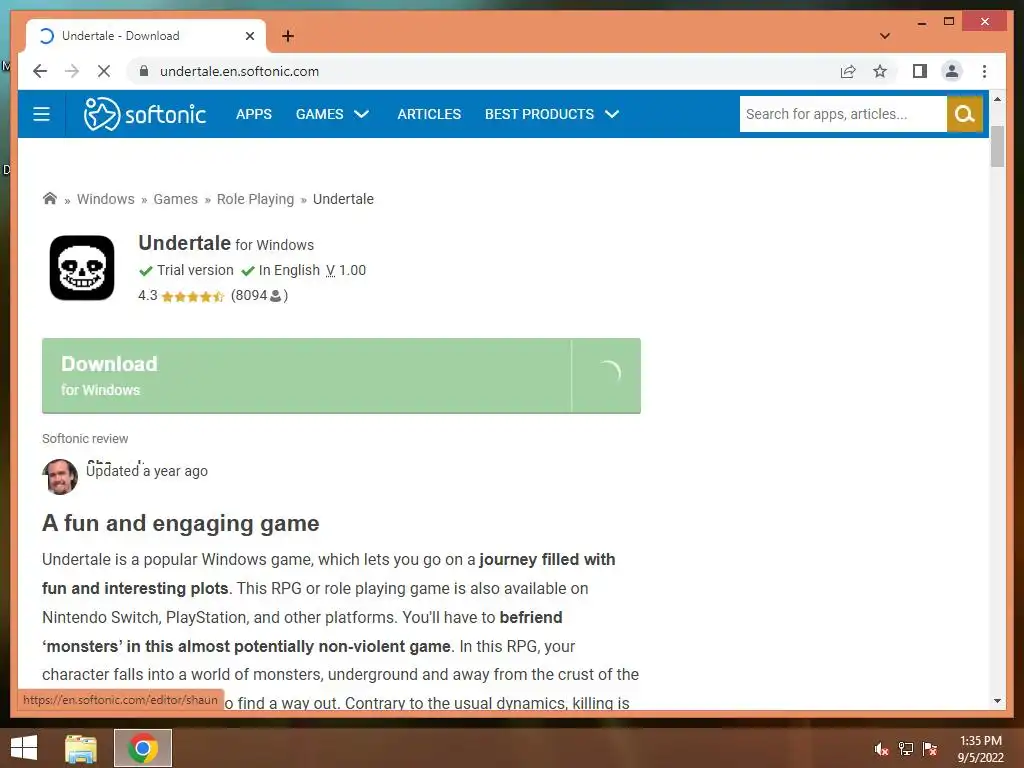Click the Softonic logo
1024x768 pixels.
click(144, 114)
